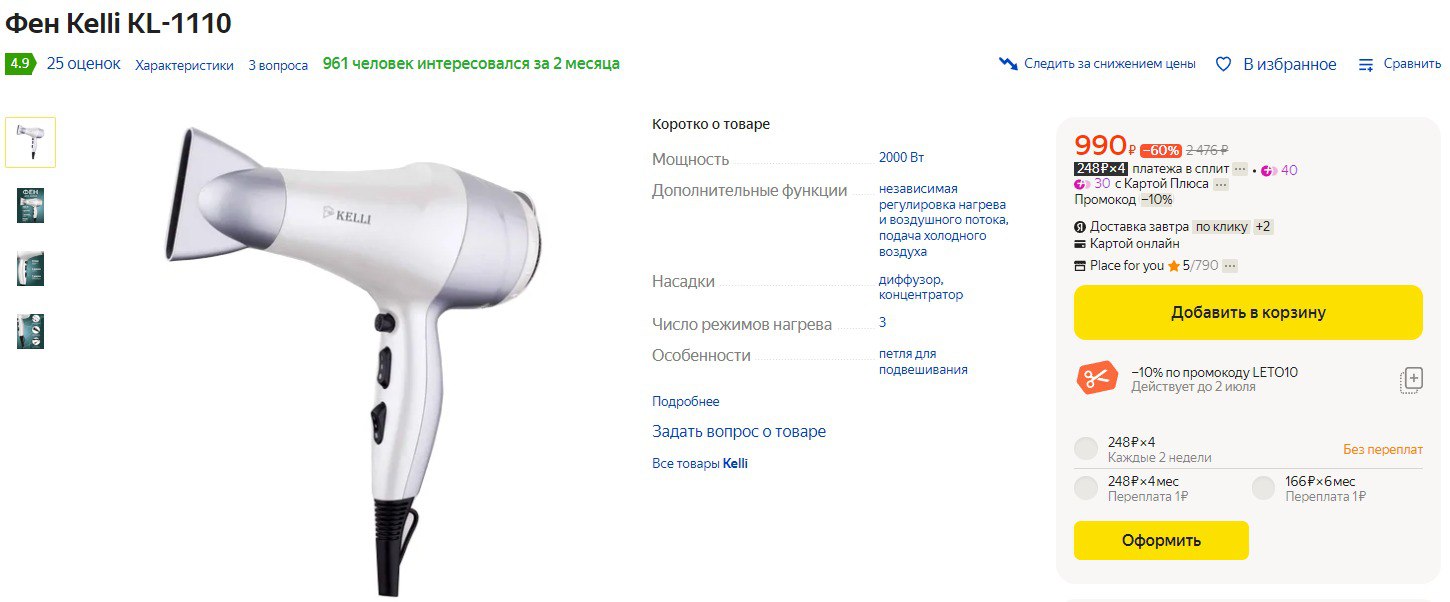
Task: Select the 248₽×4 every two weeks option
Action: click(x=1086, y=449)
